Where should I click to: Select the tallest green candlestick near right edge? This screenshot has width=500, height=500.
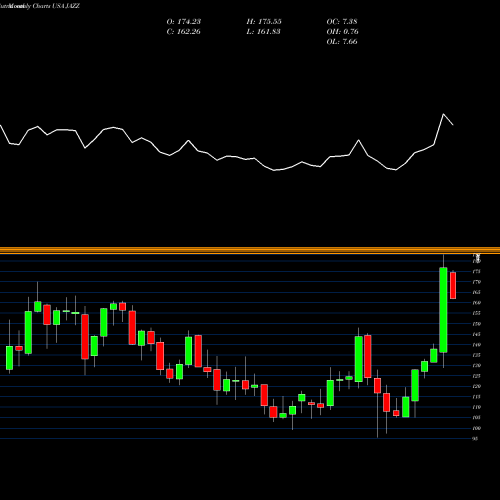443,310
